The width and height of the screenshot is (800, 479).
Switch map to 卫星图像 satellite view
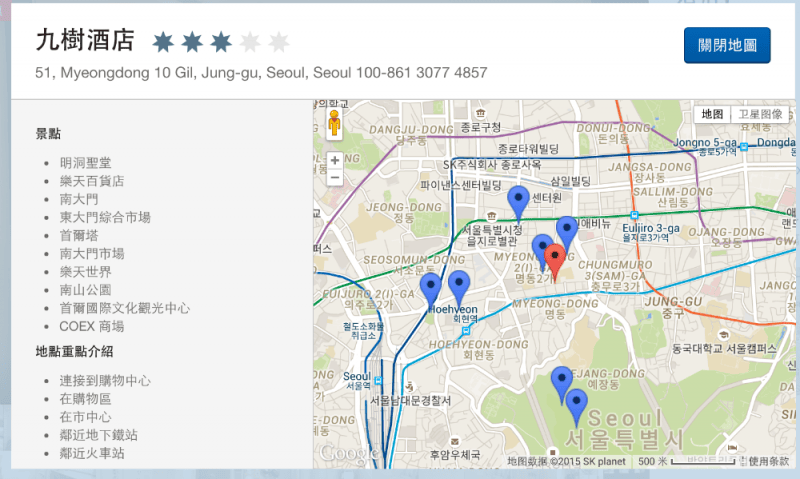pyautogui.click(x=760, y=114)
